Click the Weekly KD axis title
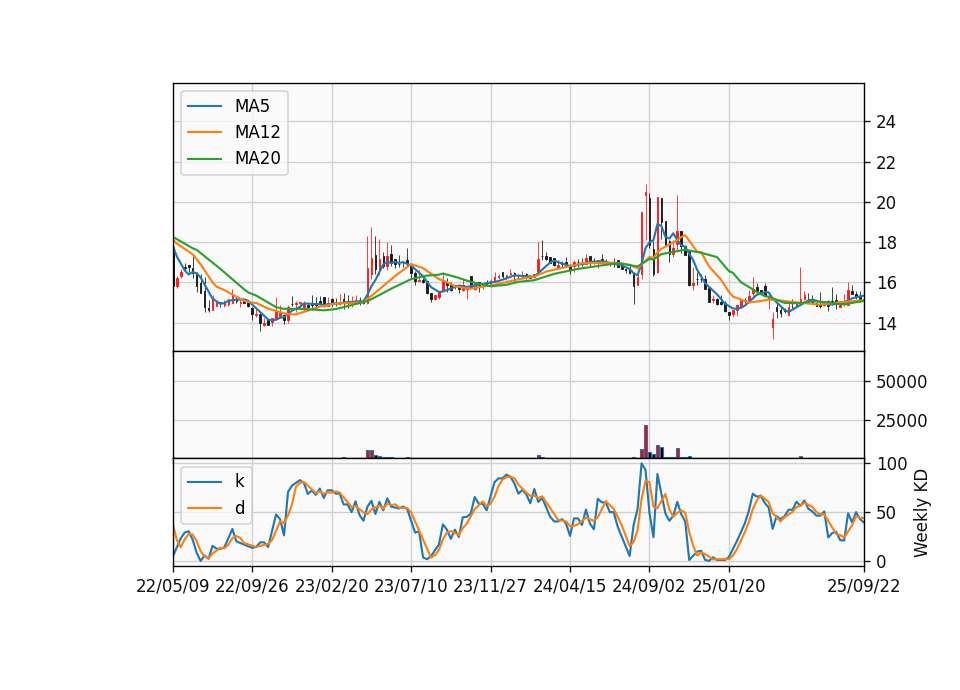The image size is (960, 690). 921,514
